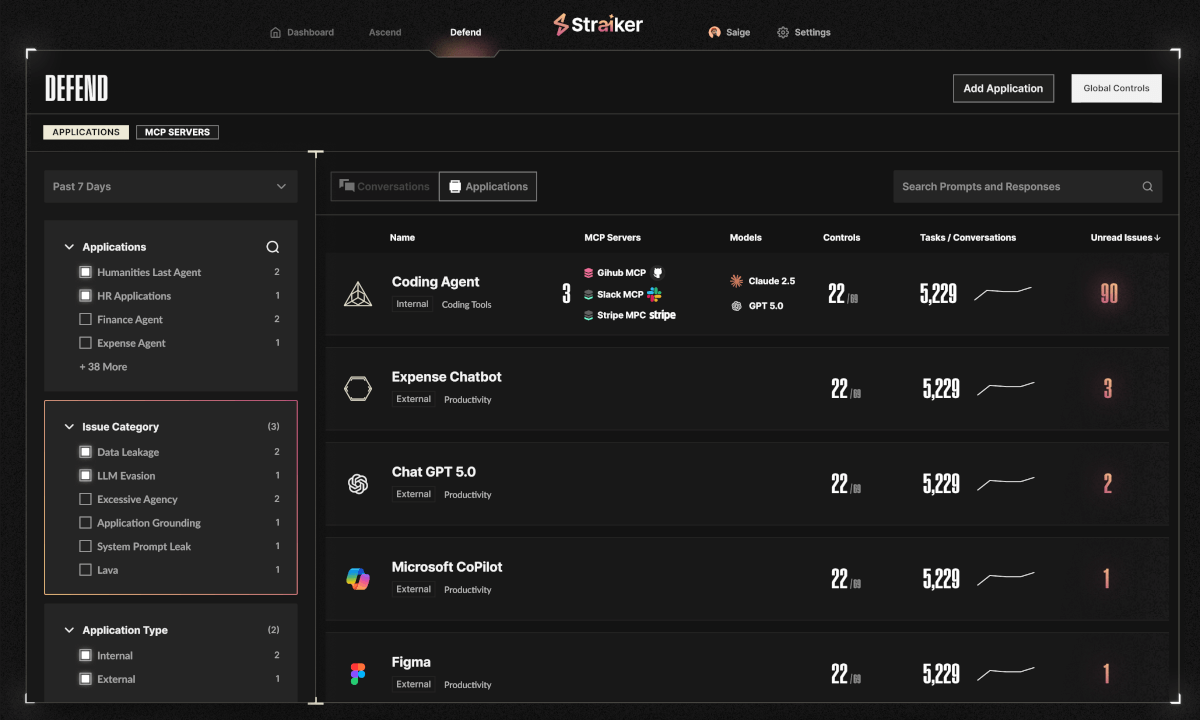Open the Expense Chatbot application name
Screen dimensions: 1200x720
(x=446, y=377)
